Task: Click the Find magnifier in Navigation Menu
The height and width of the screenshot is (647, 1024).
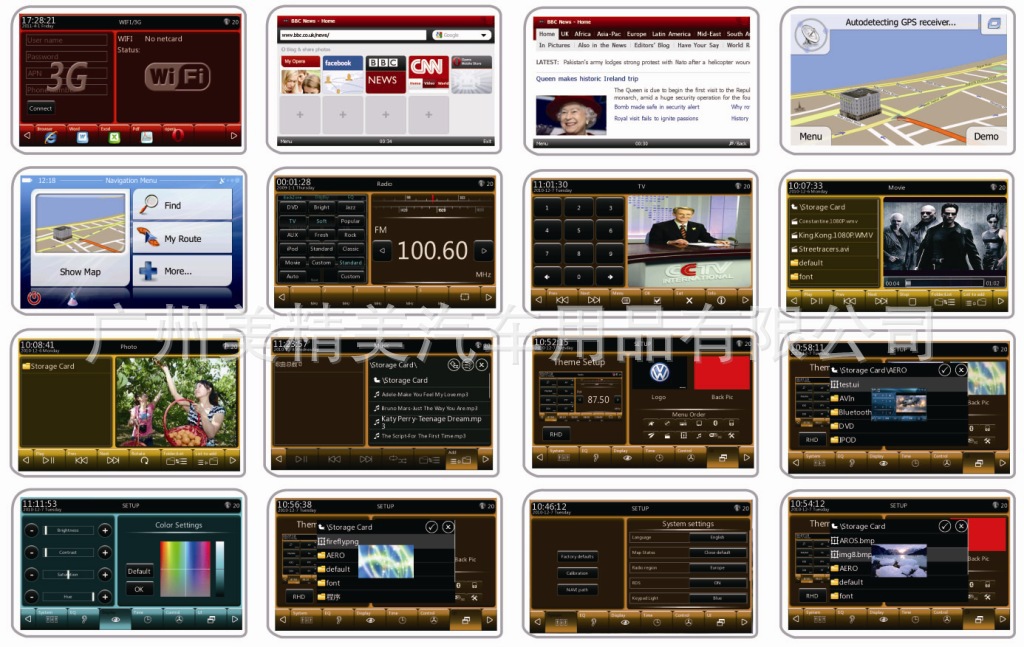Action: click(x=150, y=204)
